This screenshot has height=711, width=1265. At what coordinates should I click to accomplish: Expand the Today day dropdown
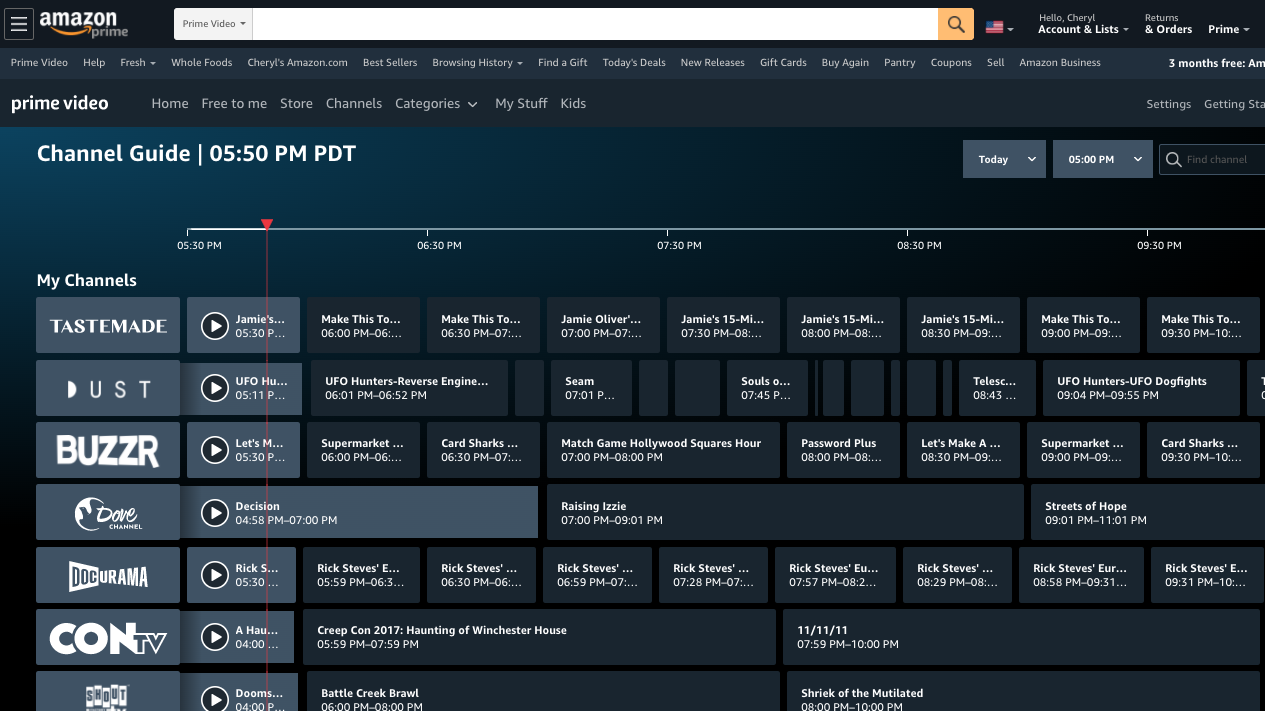pos(1004,159)
